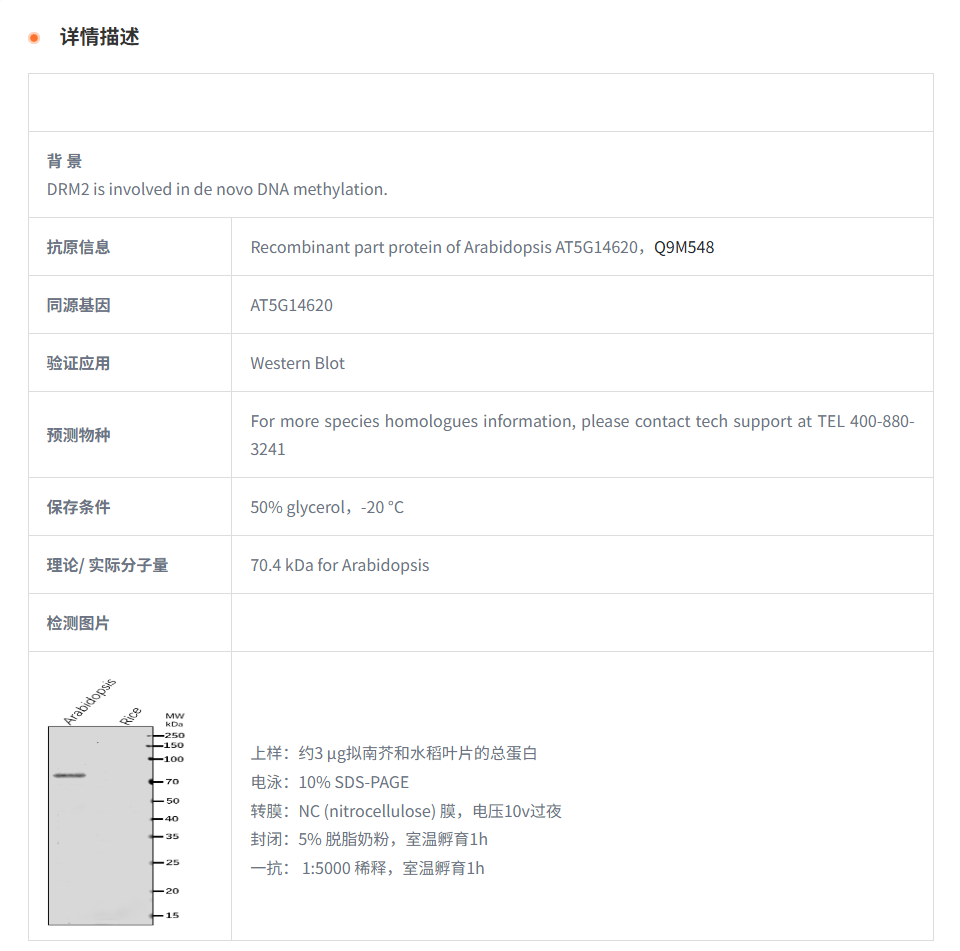Click the Western Blot application entry

pyautogui.click(x=297, y=363)
